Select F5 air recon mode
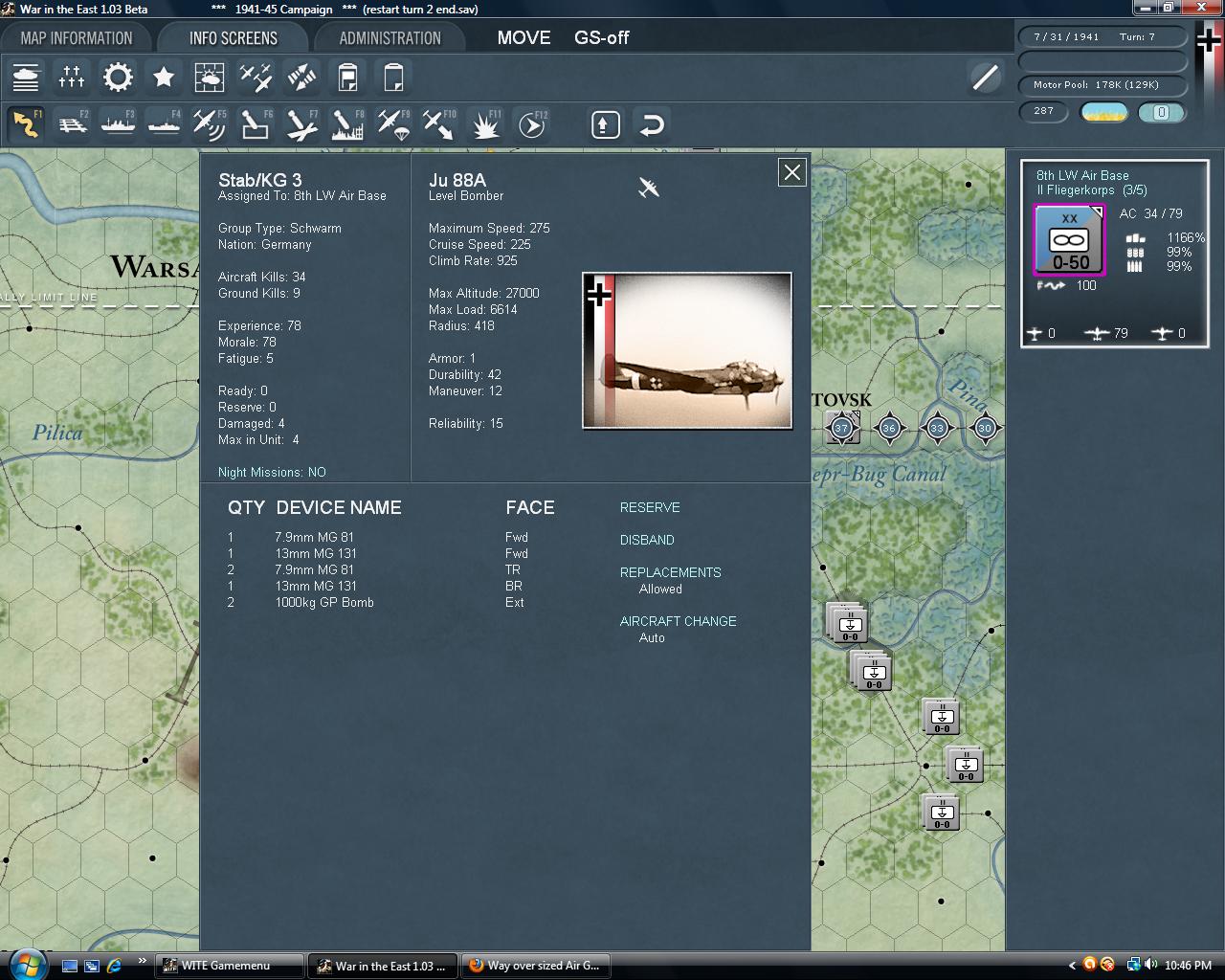Viewport: 1225px width, 980px height. (210, 124)
